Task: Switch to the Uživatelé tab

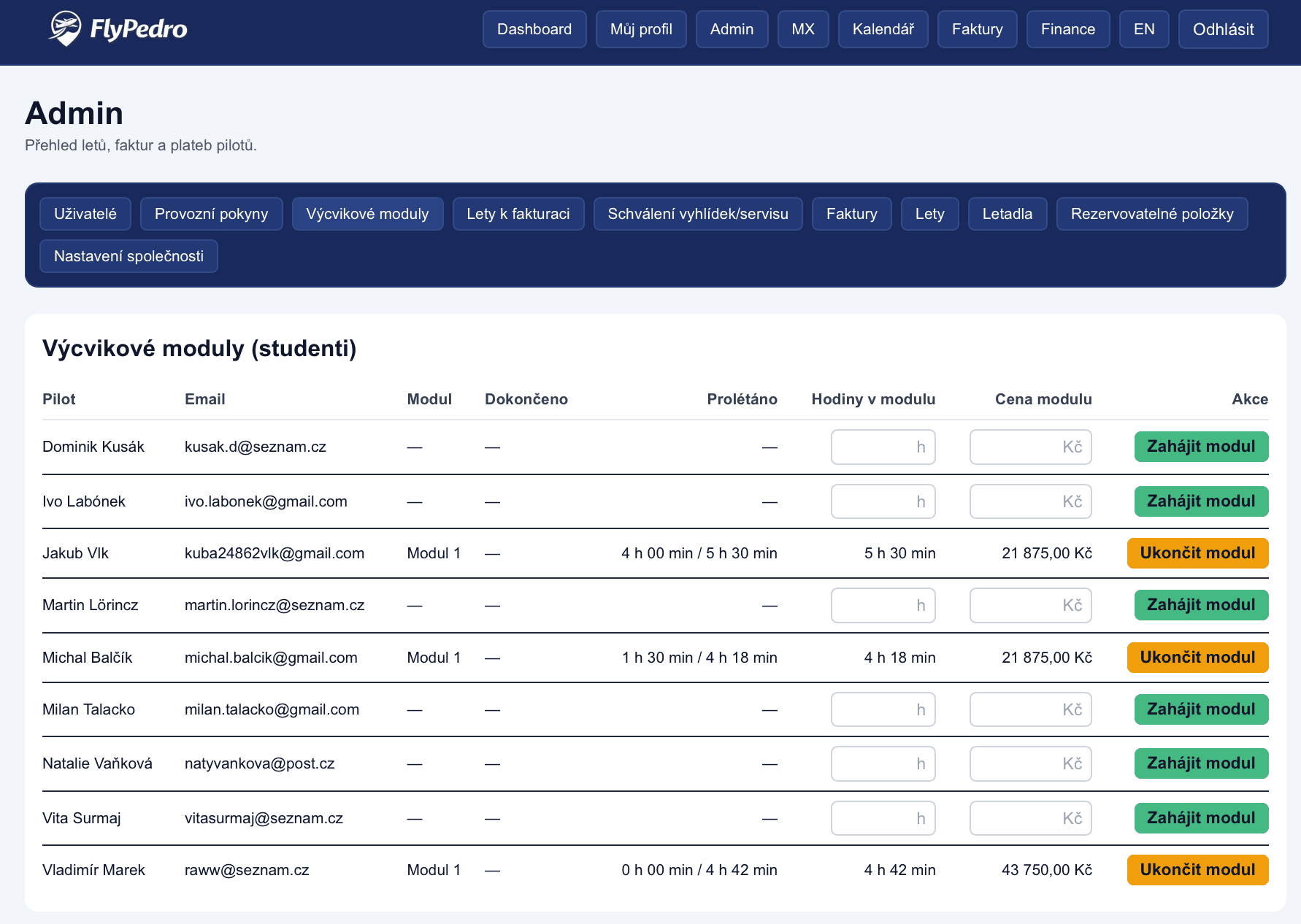Action: pyautogui.click(x=85, y=214)
